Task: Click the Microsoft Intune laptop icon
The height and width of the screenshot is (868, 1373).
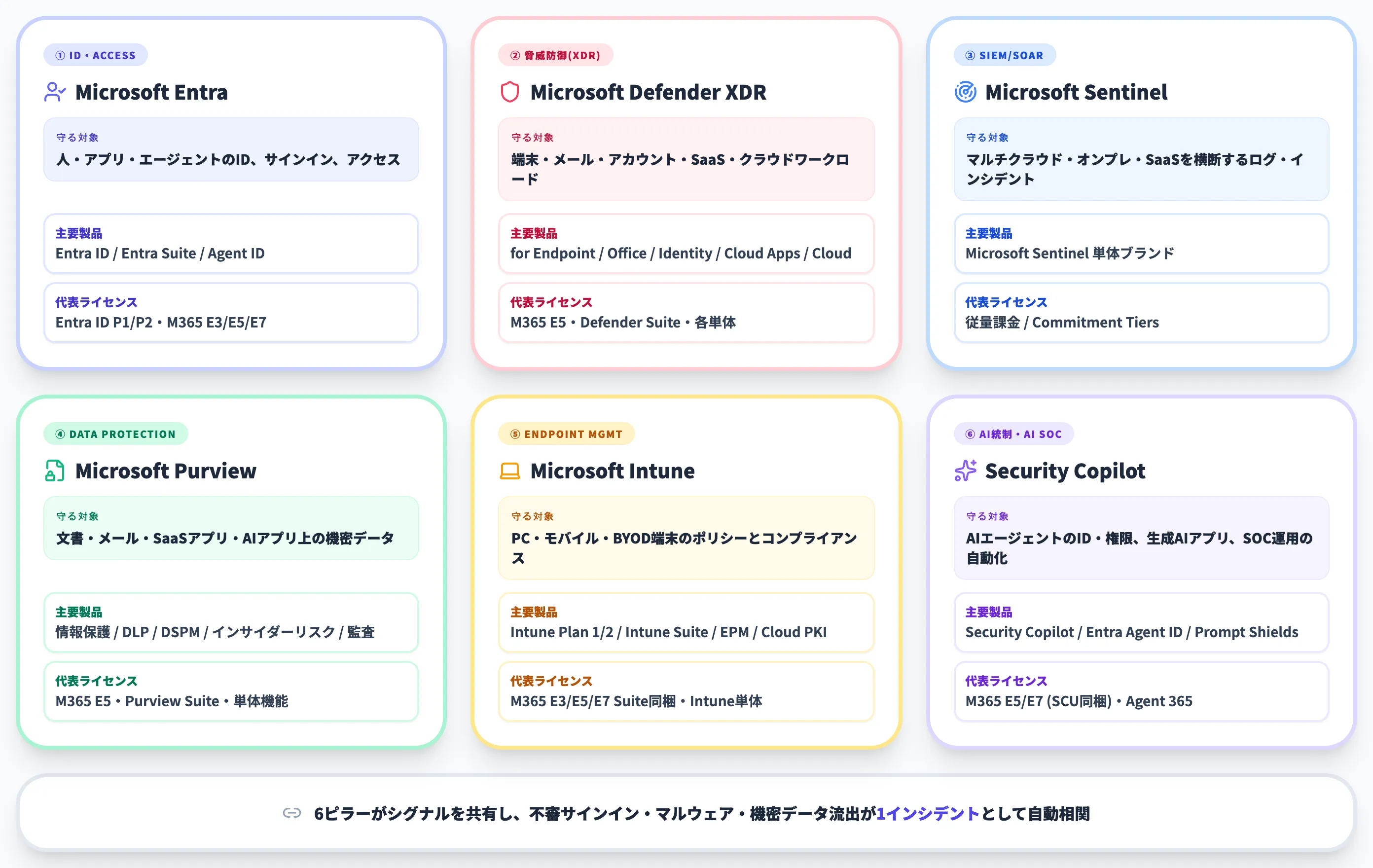Action: pyautogui.click(x=510, y=471)
